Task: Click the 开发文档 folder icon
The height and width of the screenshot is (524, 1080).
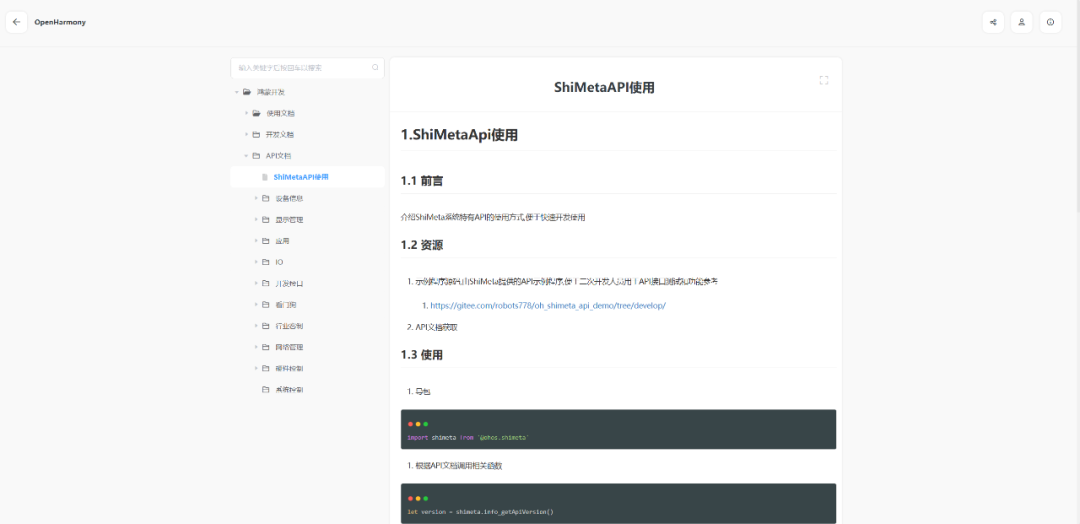Action: [256, 134]
